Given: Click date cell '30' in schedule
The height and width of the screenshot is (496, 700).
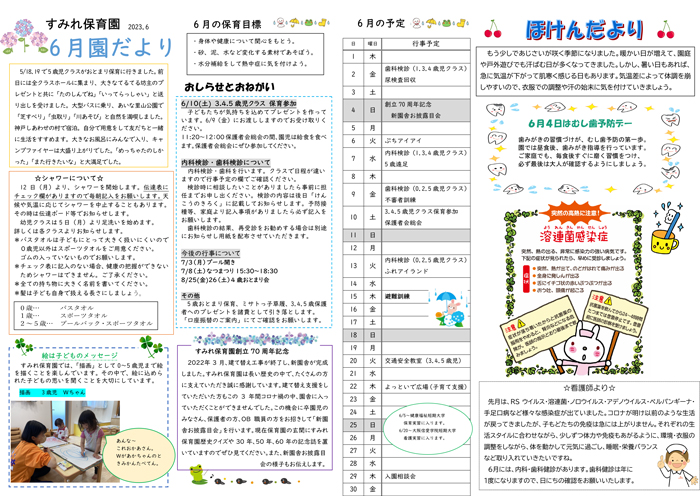Looking at the screenshot, I should [x=353, y=489].
